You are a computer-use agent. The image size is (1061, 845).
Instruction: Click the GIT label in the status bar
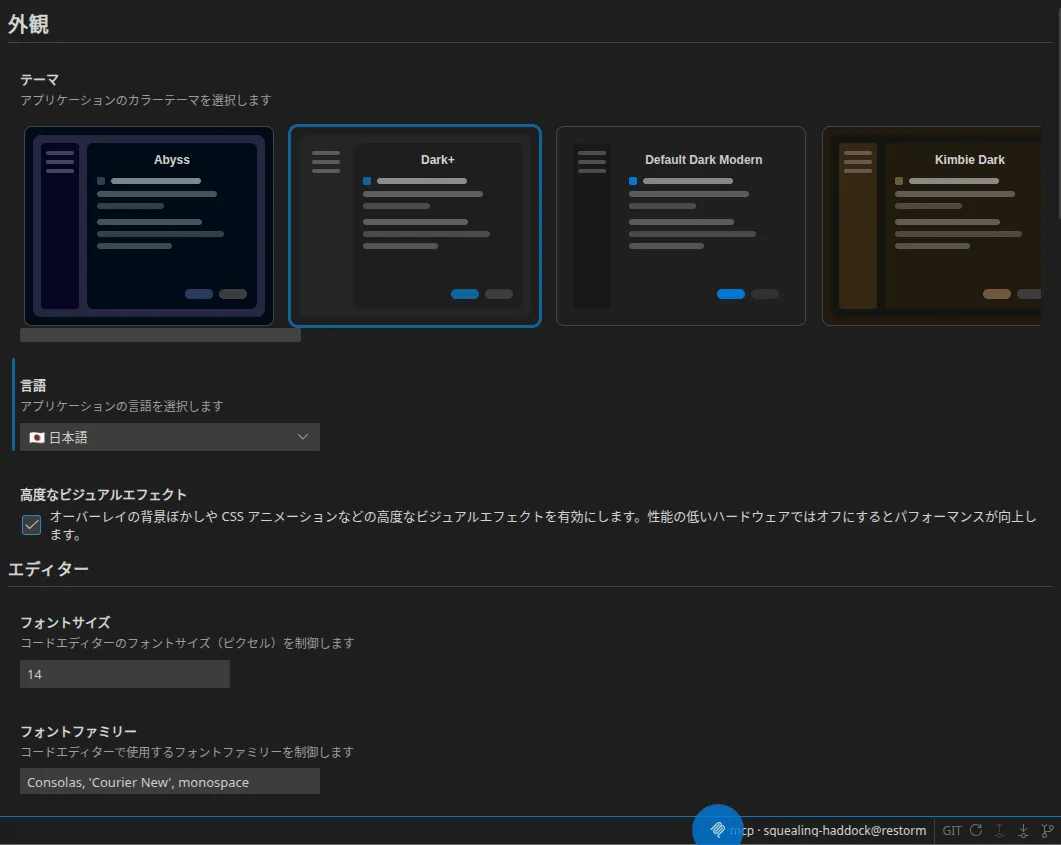pos(951,830)
